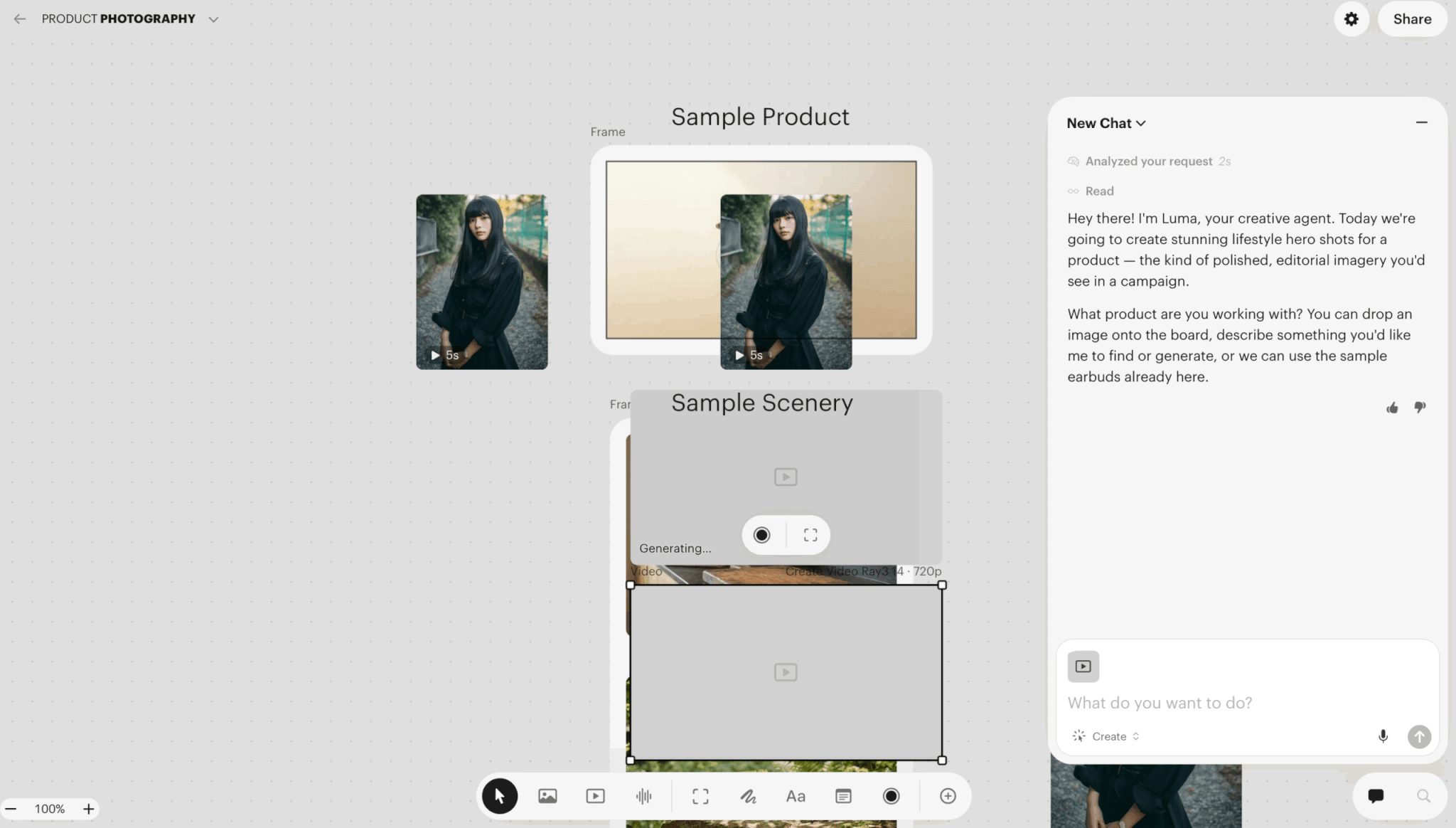Select the image tool in bottom toolbar
This screenshot has width=1456, height=828.
[x=547, y=796]
